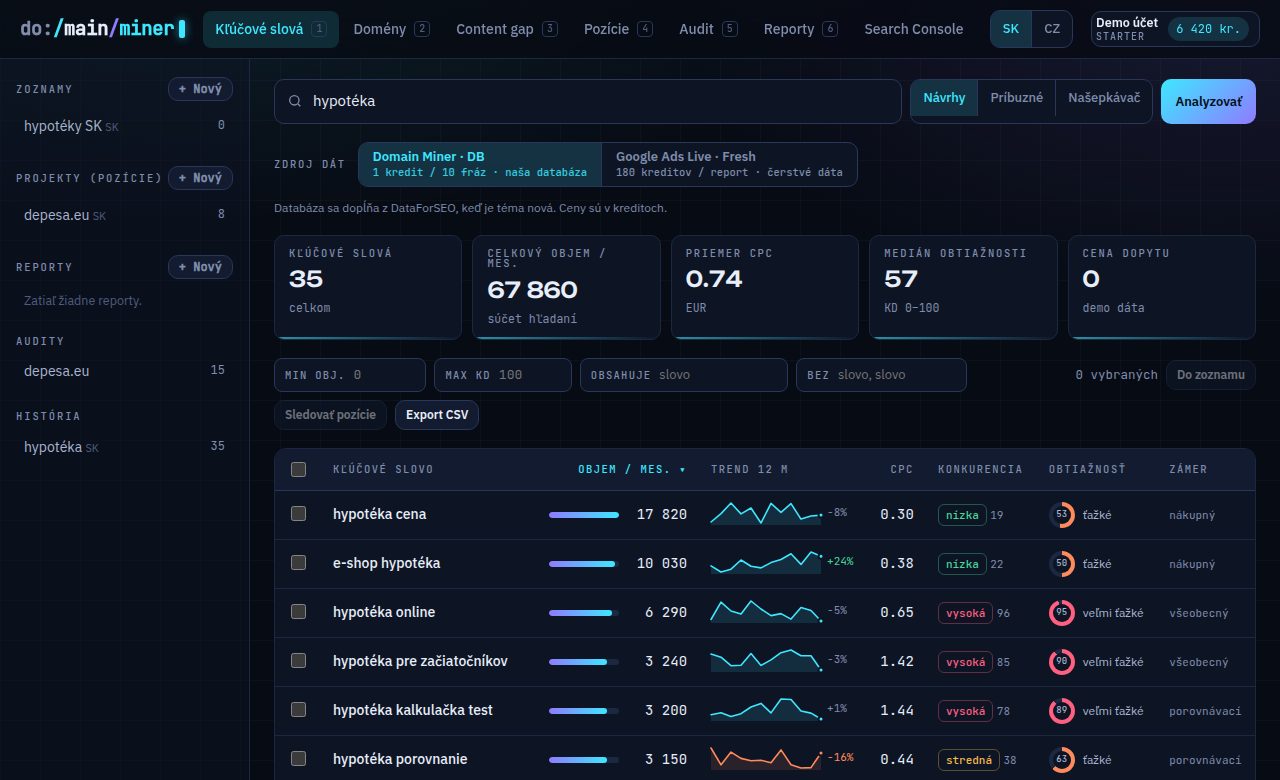Click the difficulty ring 95 for hypotéka online
The width and height of the screenshot is (1280, 780).
point(1061,613)
